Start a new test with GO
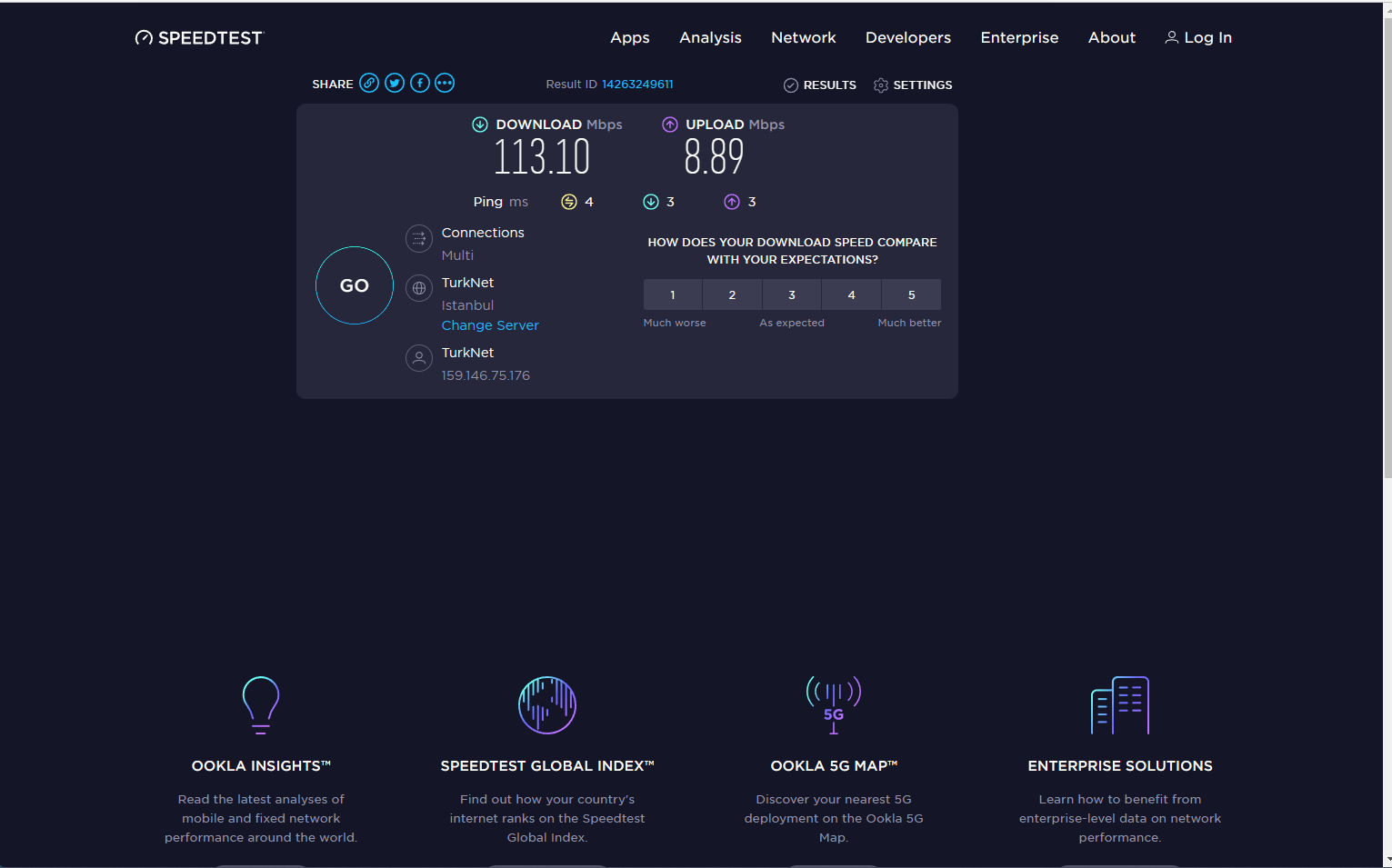This screenshot has width=1392, height=868. [355, 285]
